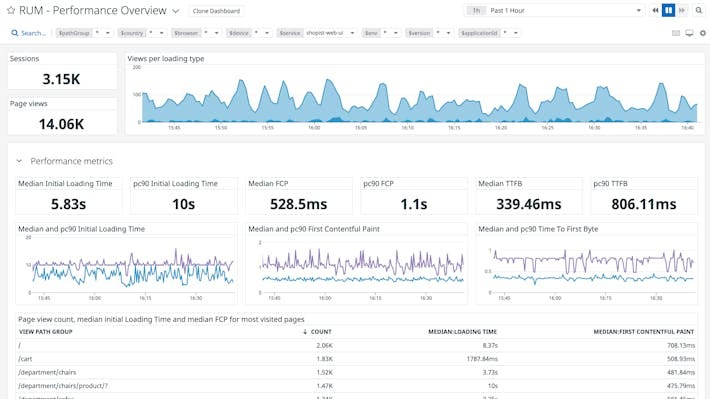The image size is (710, 399).
Task: Open the zoom-out magnifier next to time controls
Action: coord(699,10)
